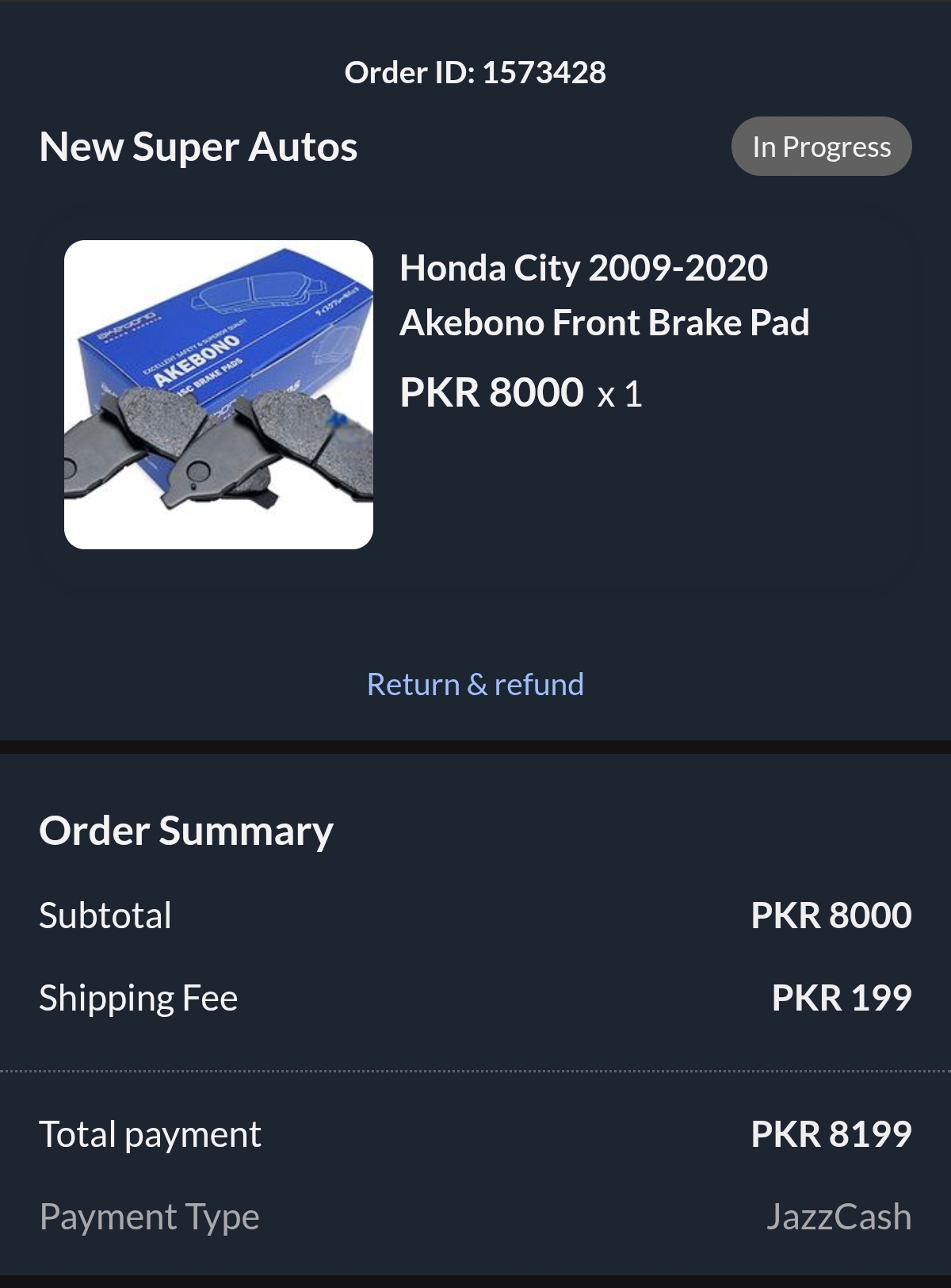Tap the PKR 8000 subtotal amount
This screenshot has height=1288, width=951.
(x=831, y=915)
